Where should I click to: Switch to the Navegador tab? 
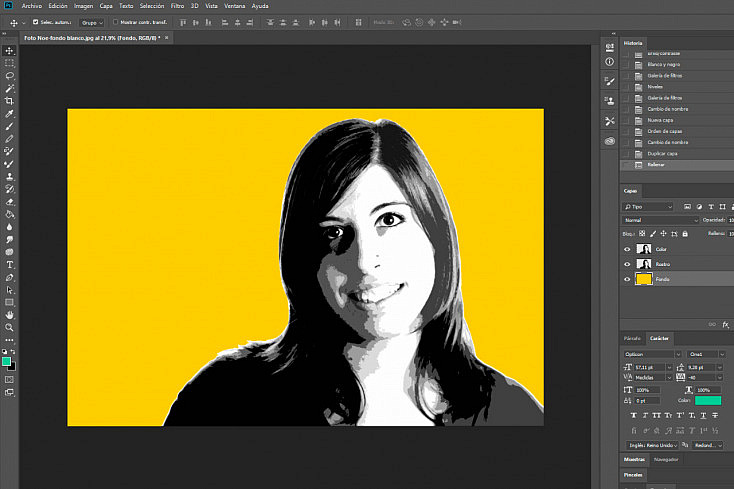666,460
